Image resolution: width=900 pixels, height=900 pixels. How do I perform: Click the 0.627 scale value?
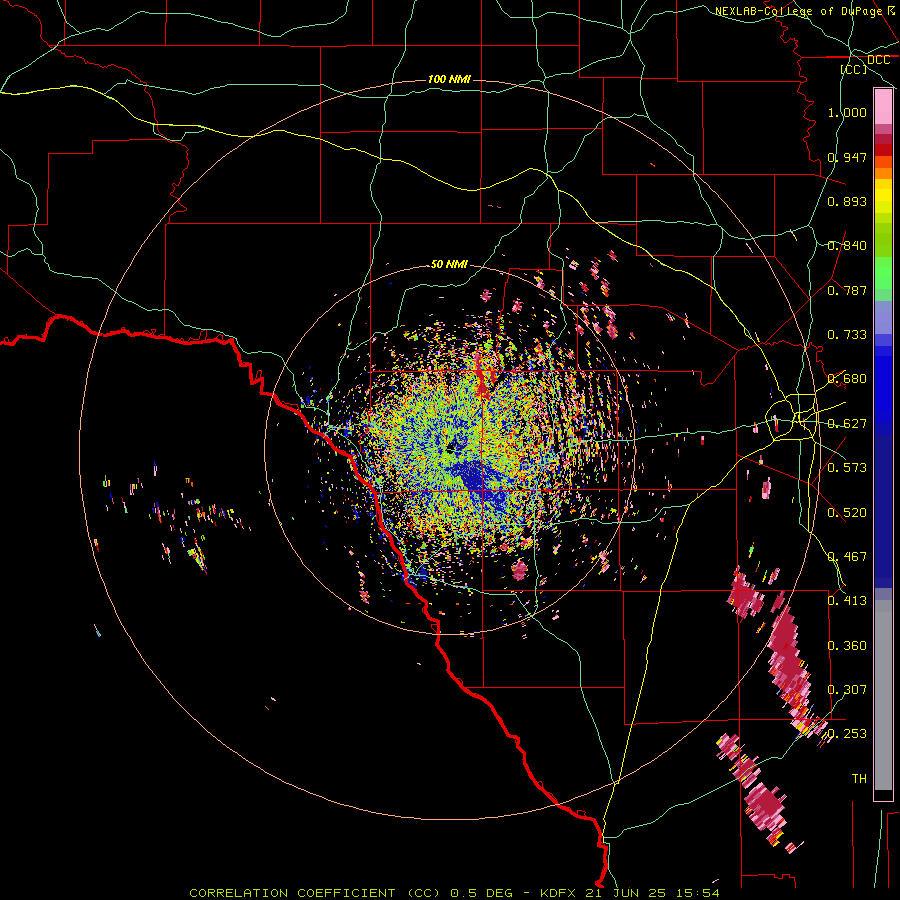tap(847, 424)
